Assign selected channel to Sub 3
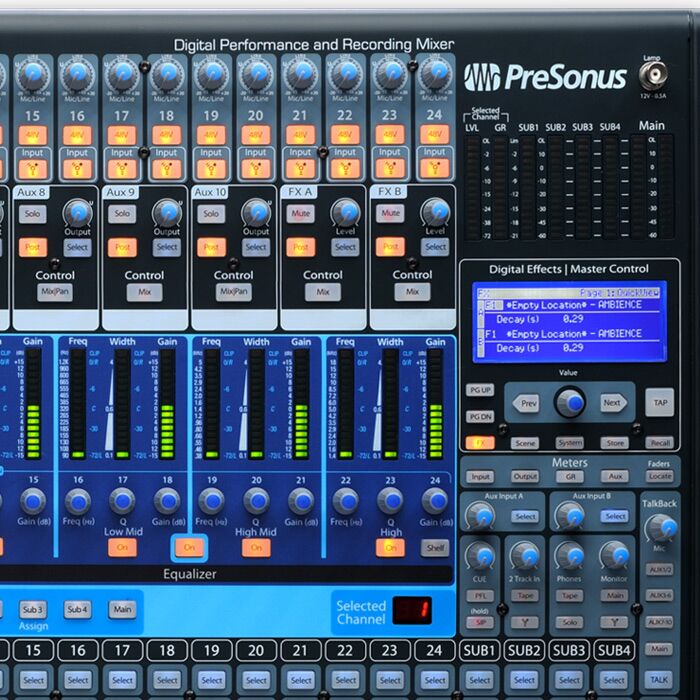700x700 pixels. 33,609
